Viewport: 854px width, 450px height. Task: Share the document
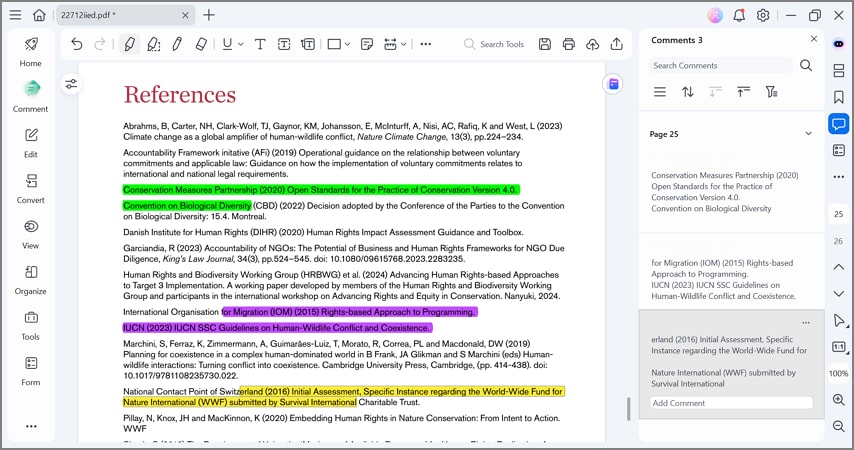coord(617,44)
